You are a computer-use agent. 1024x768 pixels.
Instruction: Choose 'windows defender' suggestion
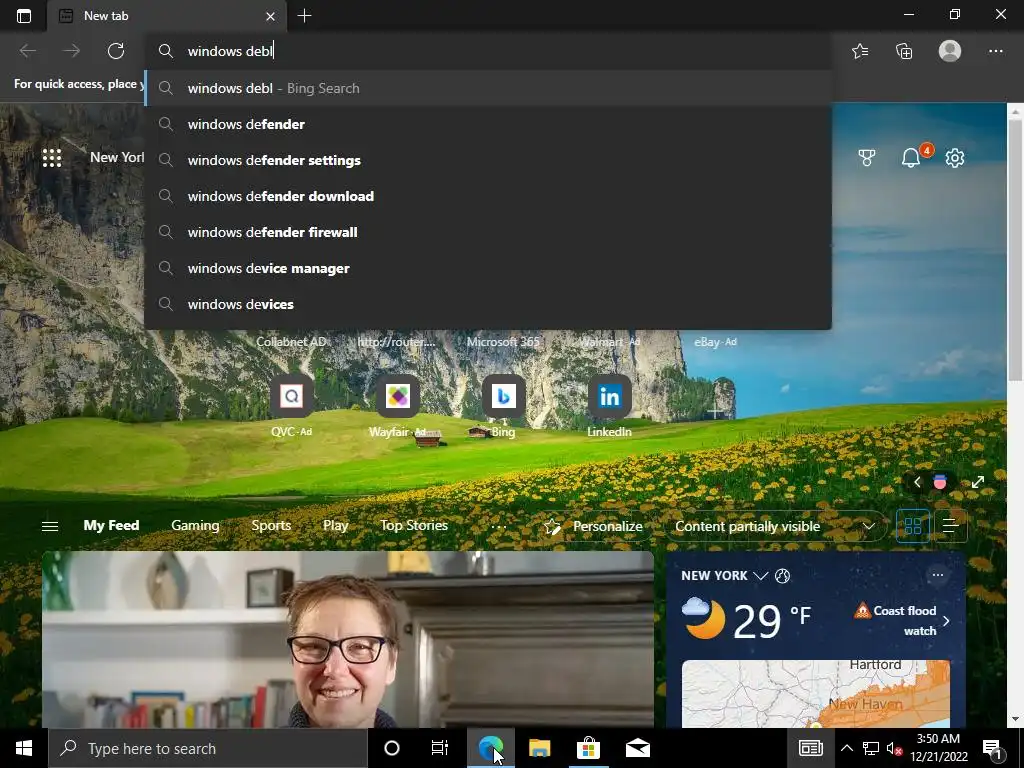click(x=488, y=124)
